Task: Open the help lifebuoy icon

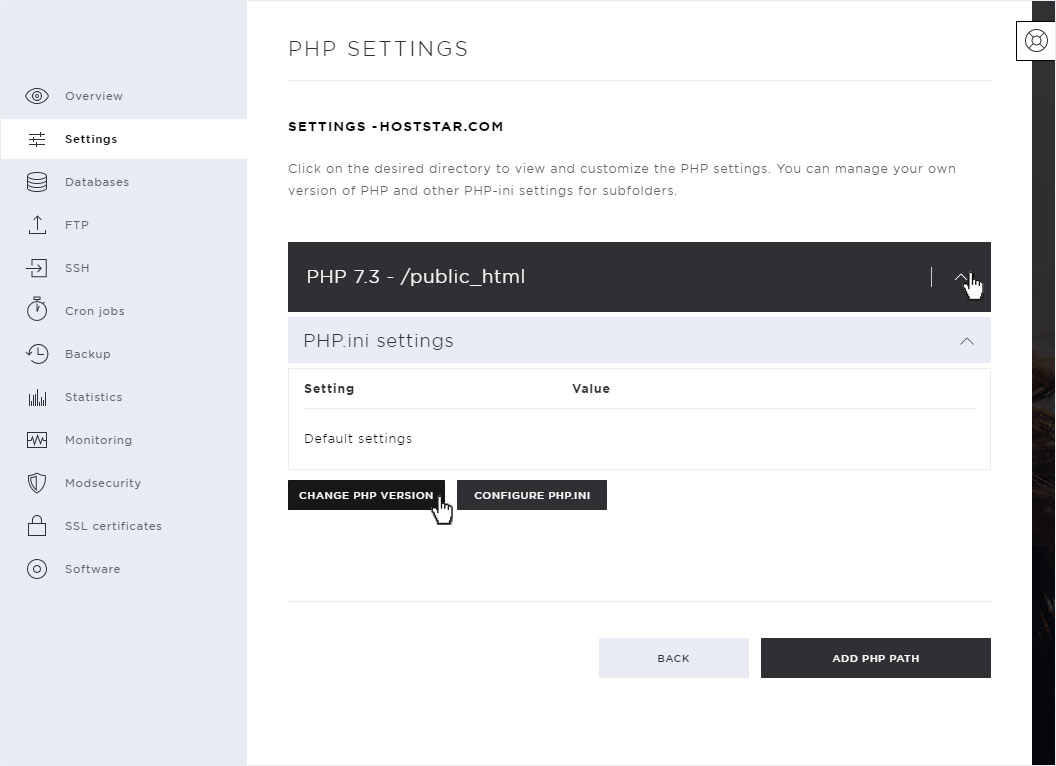Action: click(1036, 41)
